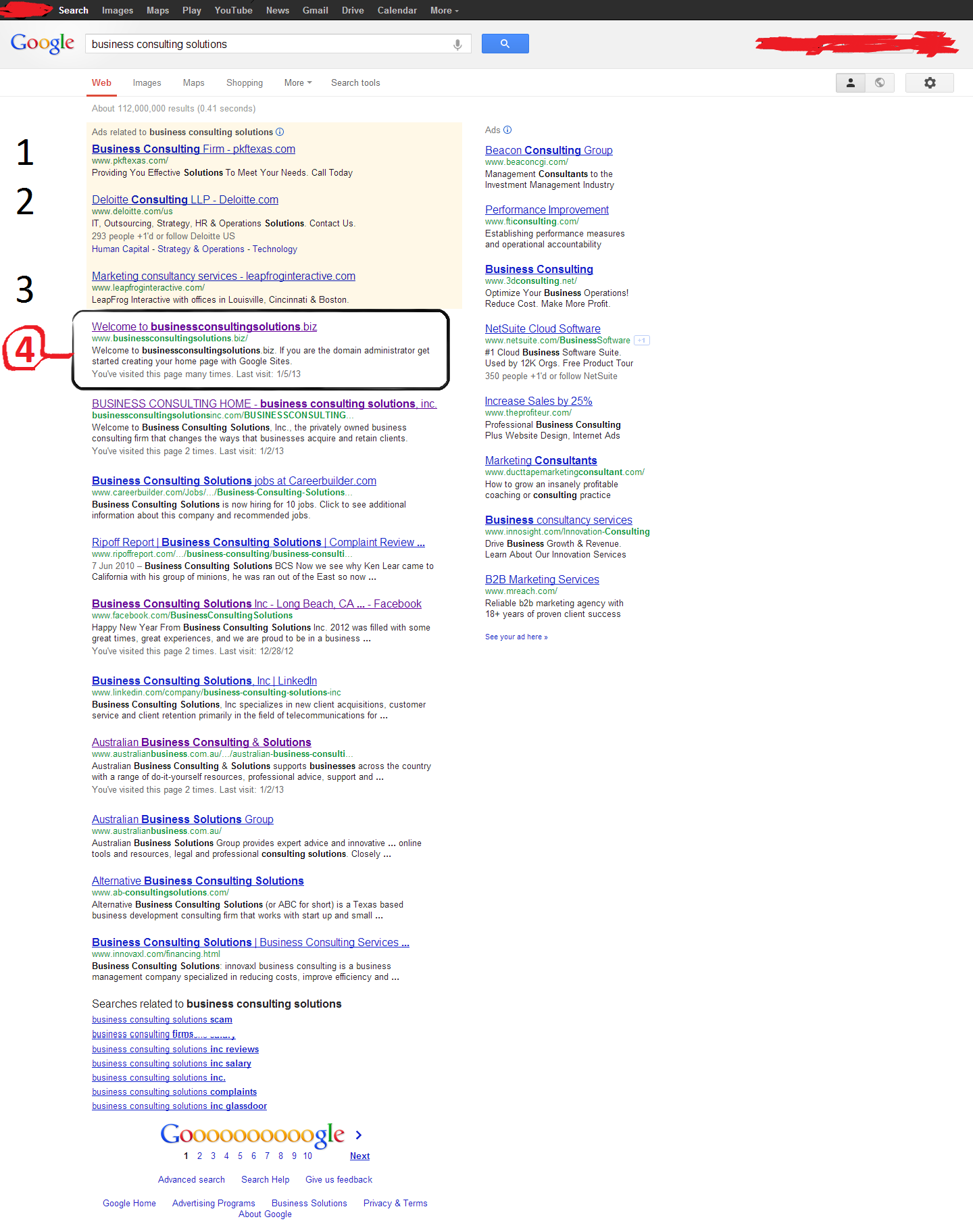The image size is (973, 1232).
Task: Open News from the top bar
Action: [x=277, y=10]
